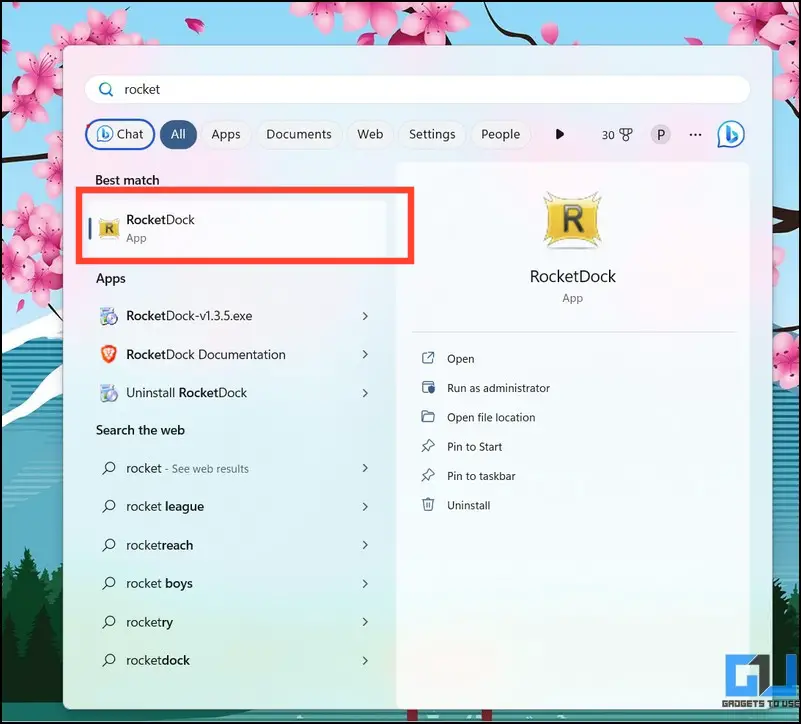Click the Open file location folder icon
Image resolution: width=801 pixels, height=724 pixels.
(x=428, y=417)
